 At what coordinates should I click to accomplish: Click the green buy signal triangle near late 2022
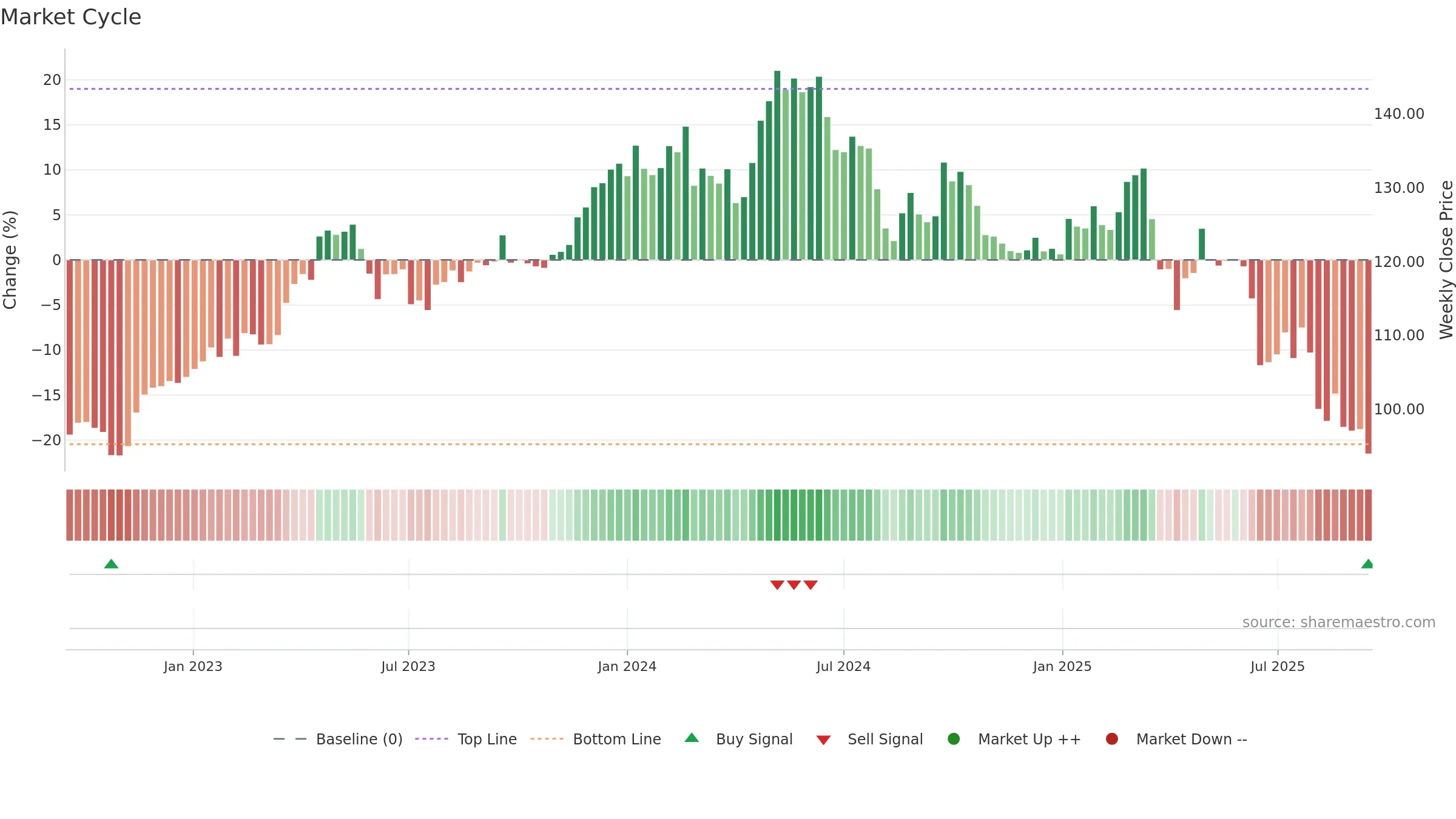[111, 564]
